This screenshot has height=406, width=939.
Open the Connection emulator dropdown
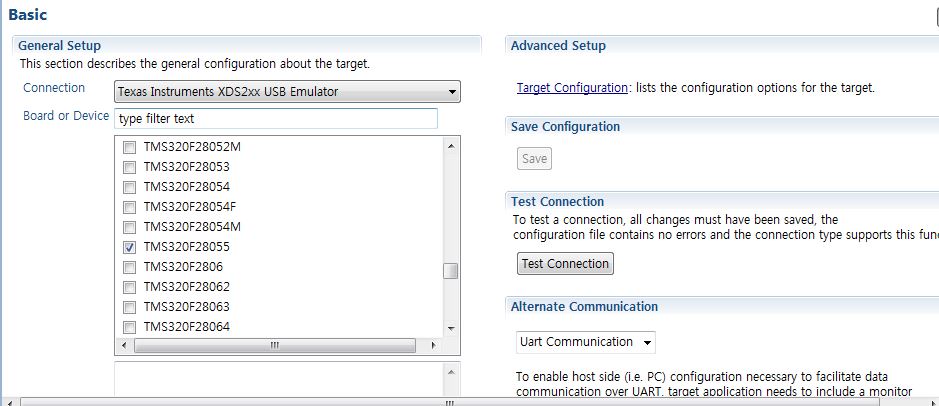pos(287,92)
